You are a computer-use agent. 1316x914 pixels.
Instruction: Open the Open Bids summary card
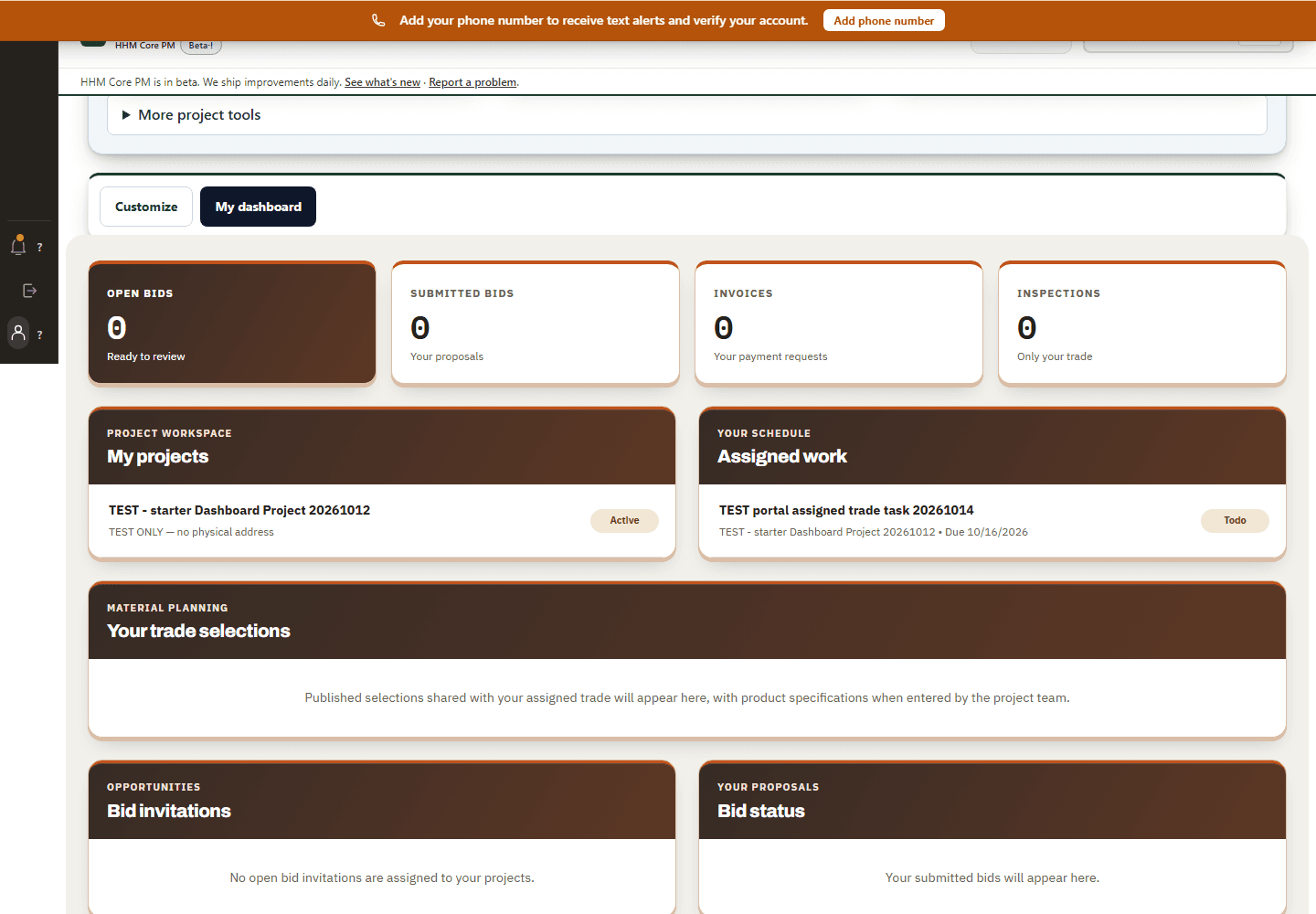tap(232, 323)
